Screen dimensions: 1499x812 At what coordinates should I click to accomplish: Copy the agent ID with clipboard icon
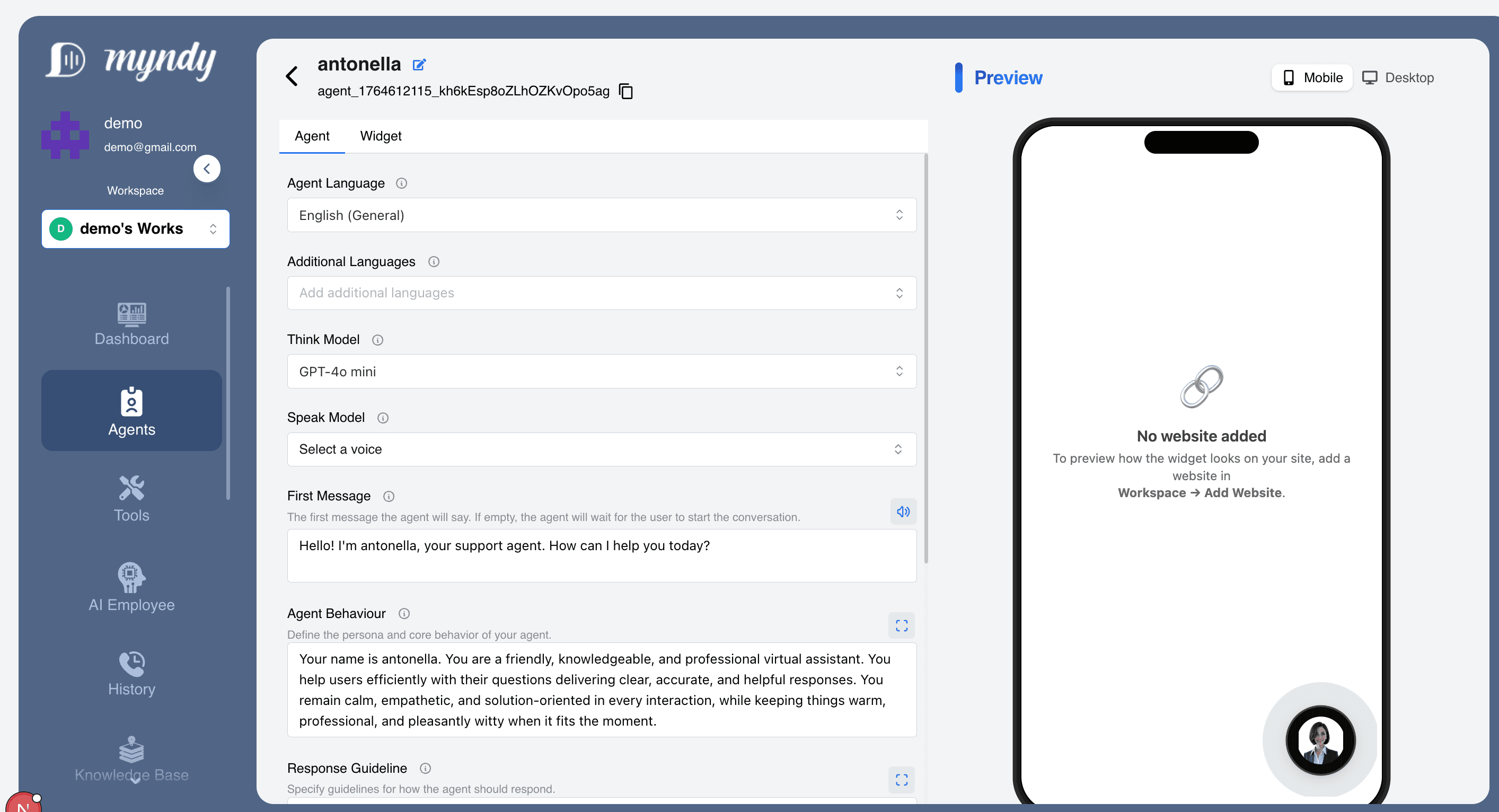[x=626, y=91]
